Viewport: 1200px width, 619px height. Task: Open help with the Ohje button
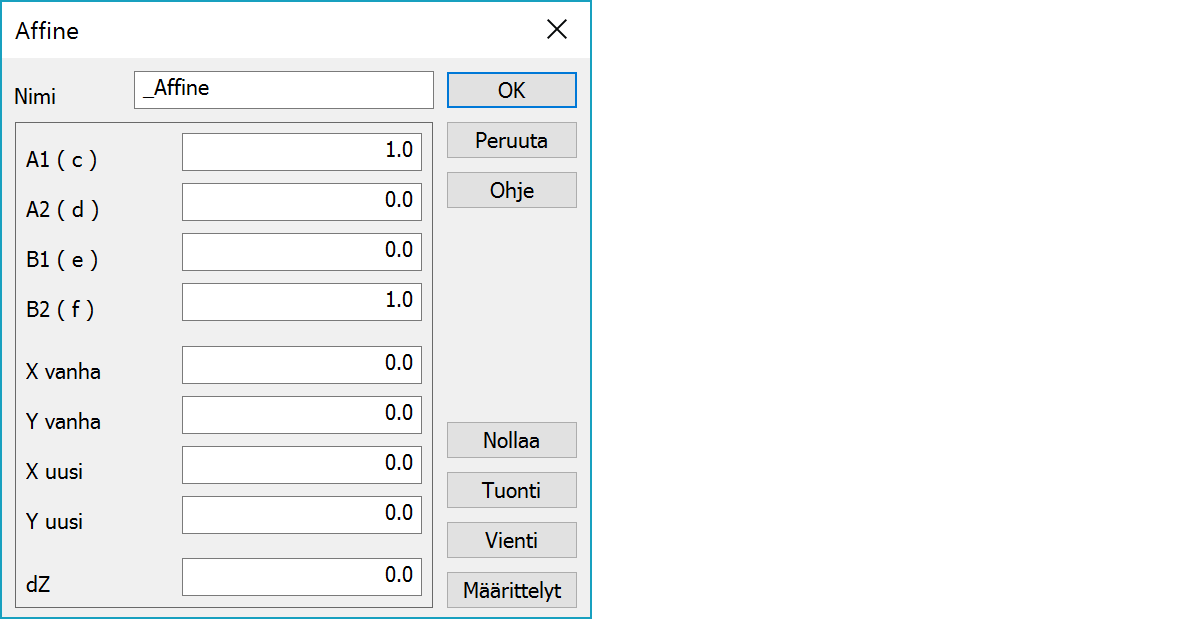coord(511,190)
